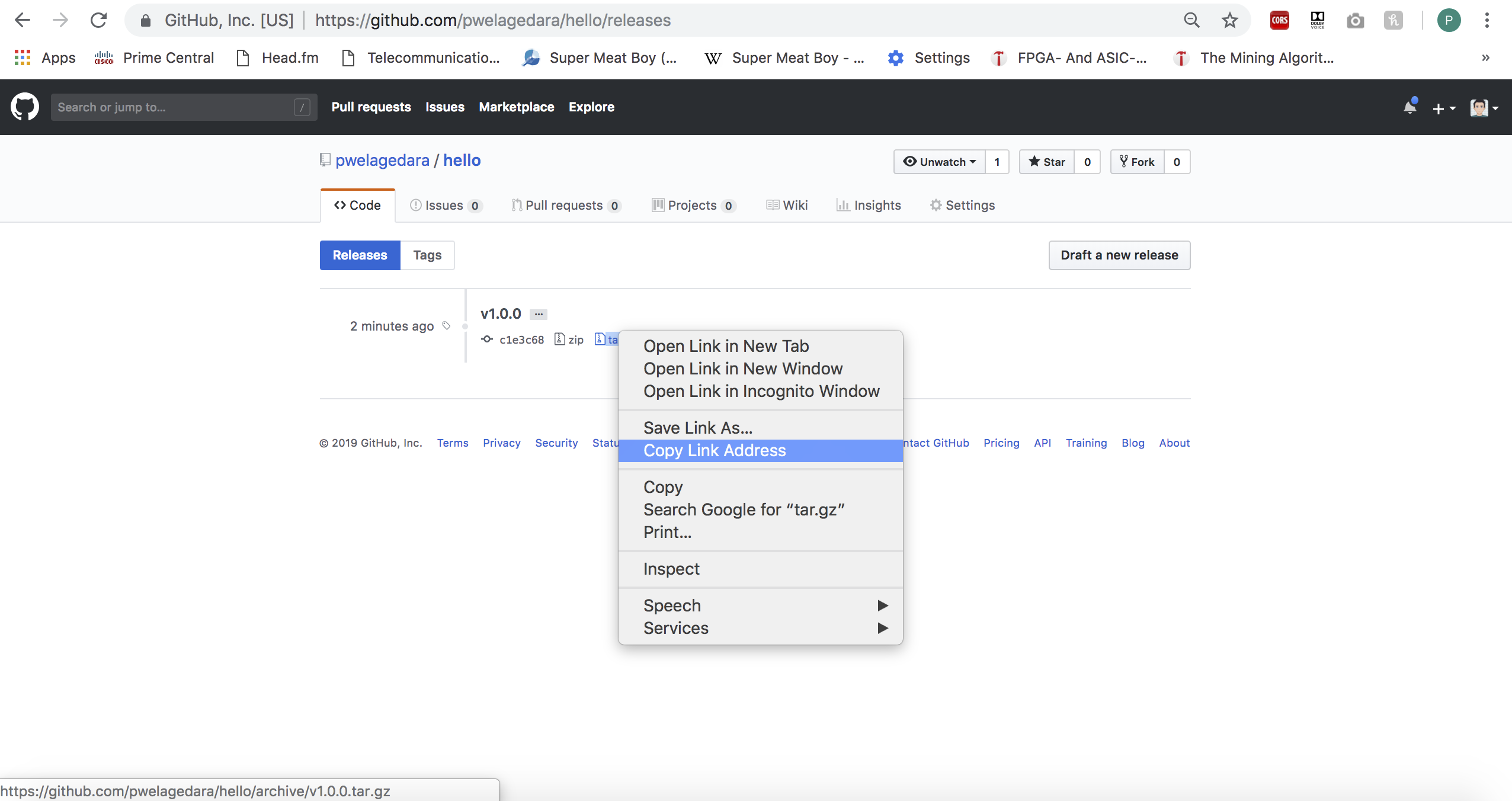This screenshot has width=1512, height=801.
Task: Click the GitHub home logo icon
Action: [24, 106]
